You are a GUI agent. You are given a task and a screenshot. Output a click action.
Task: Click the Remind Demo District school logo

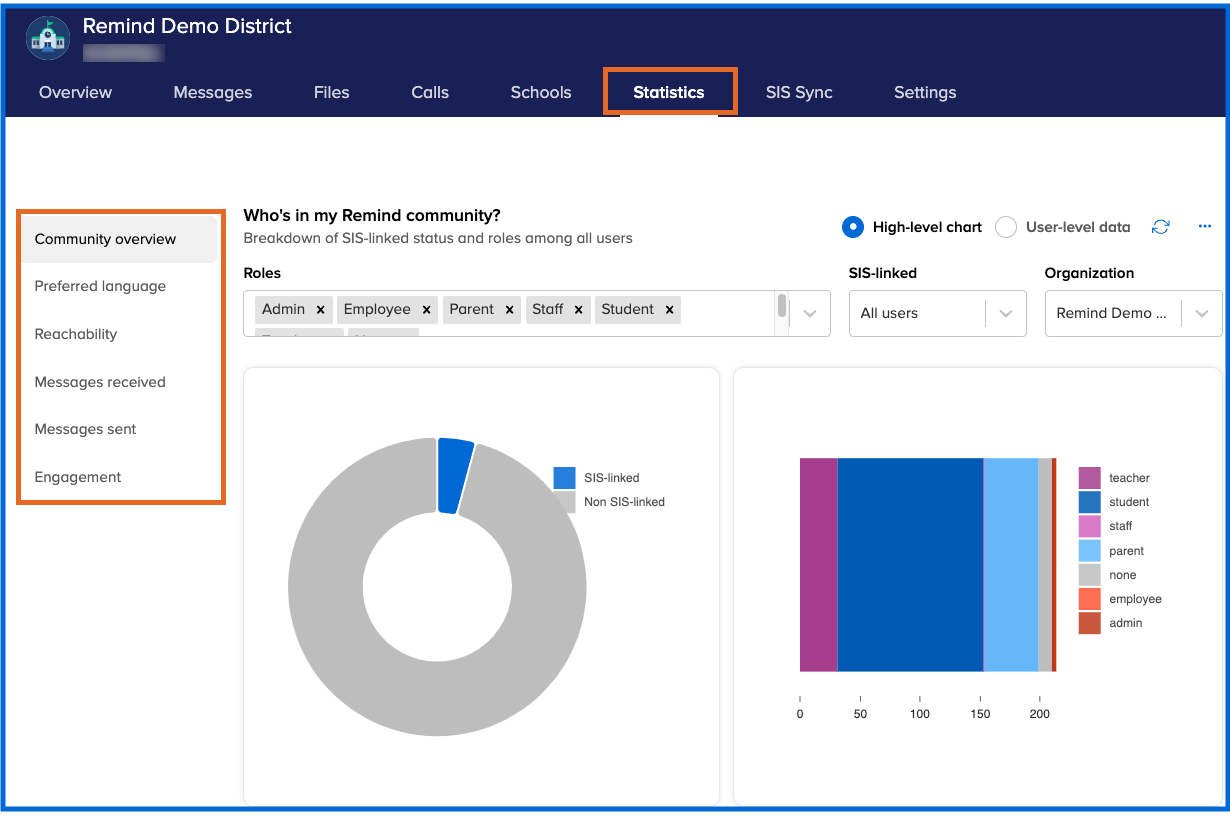click(x=47, y=37)
